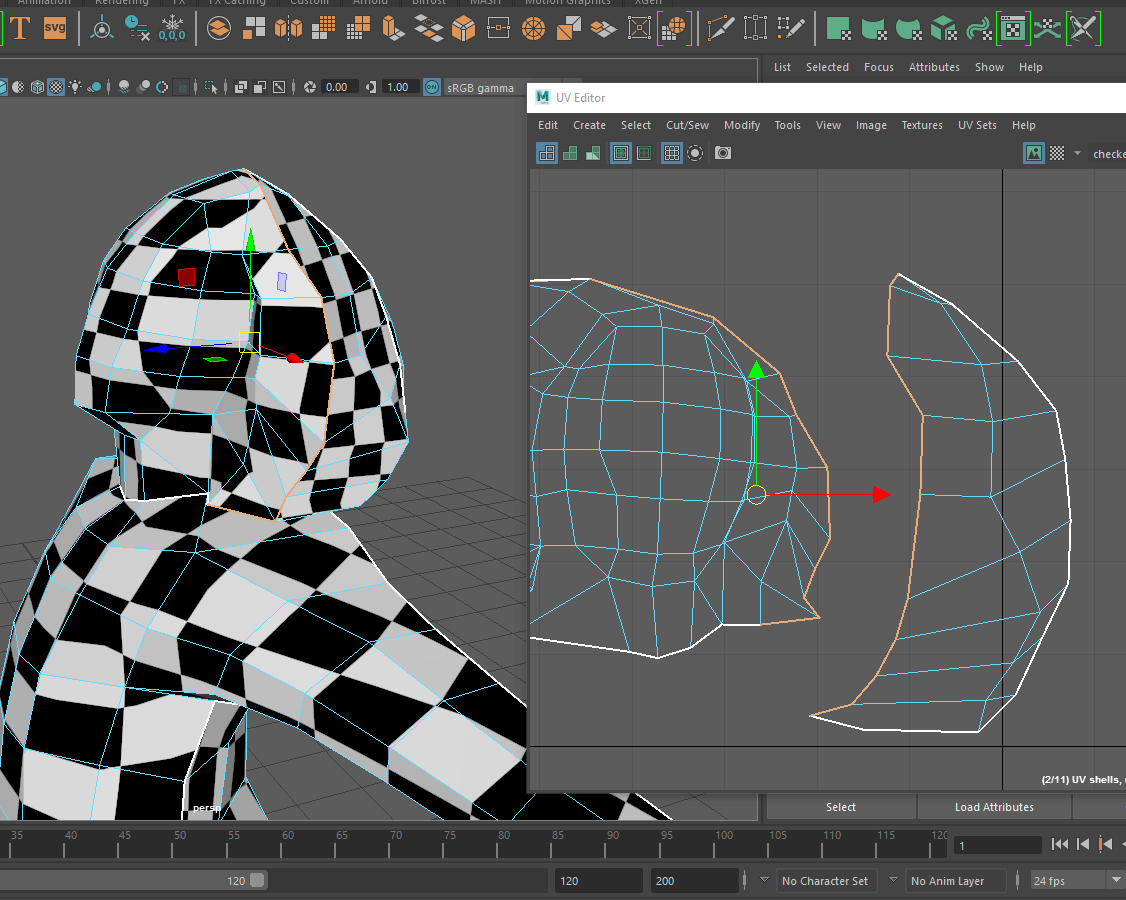Click the Combine meshes shelf icon
Image resolution: width=1126 pixels, height=900 pixels.
[x=219, y=29]
